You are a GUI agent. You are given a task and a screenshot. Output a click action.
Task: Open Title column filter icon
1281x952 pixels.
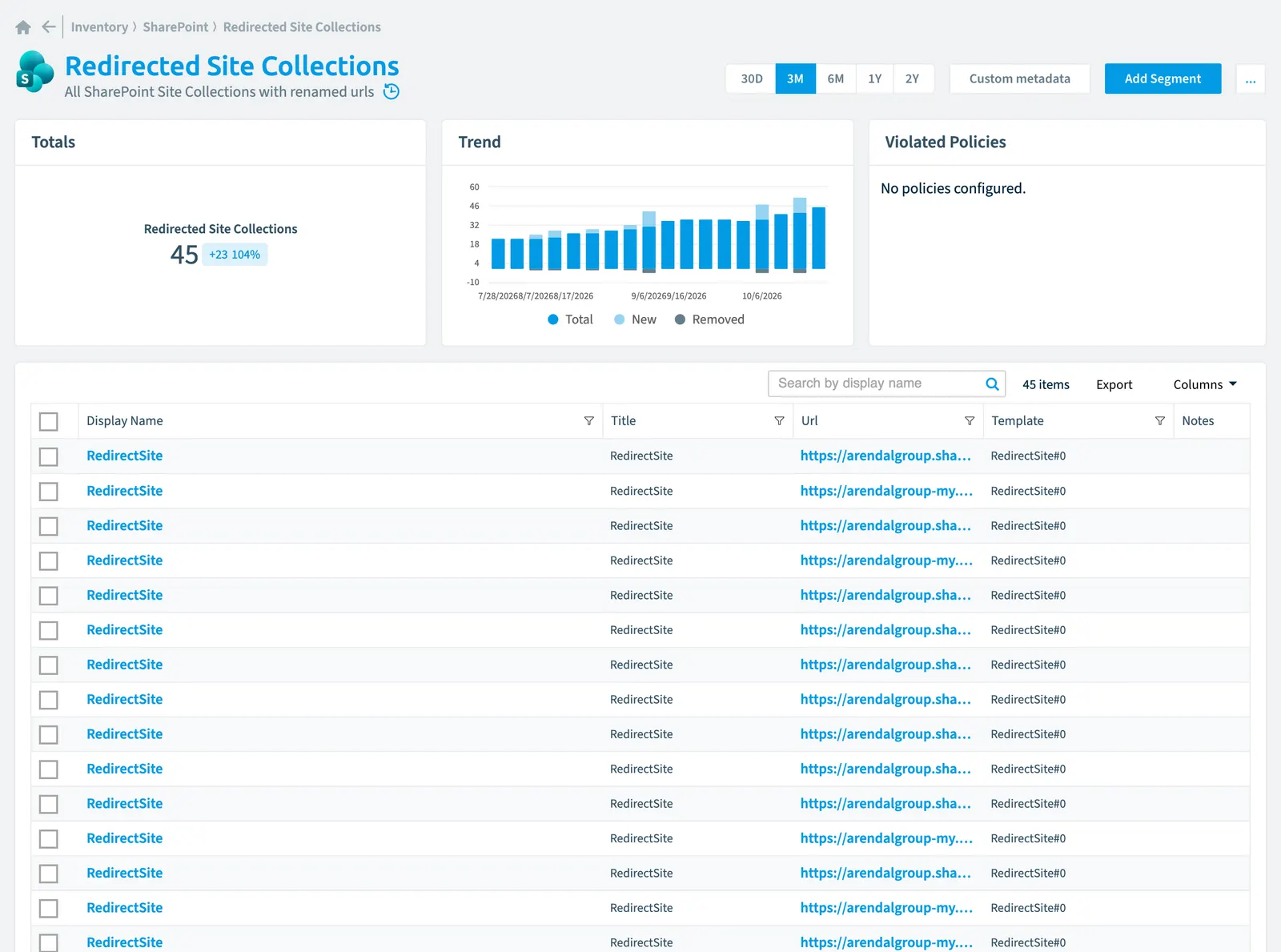(779, 421)
